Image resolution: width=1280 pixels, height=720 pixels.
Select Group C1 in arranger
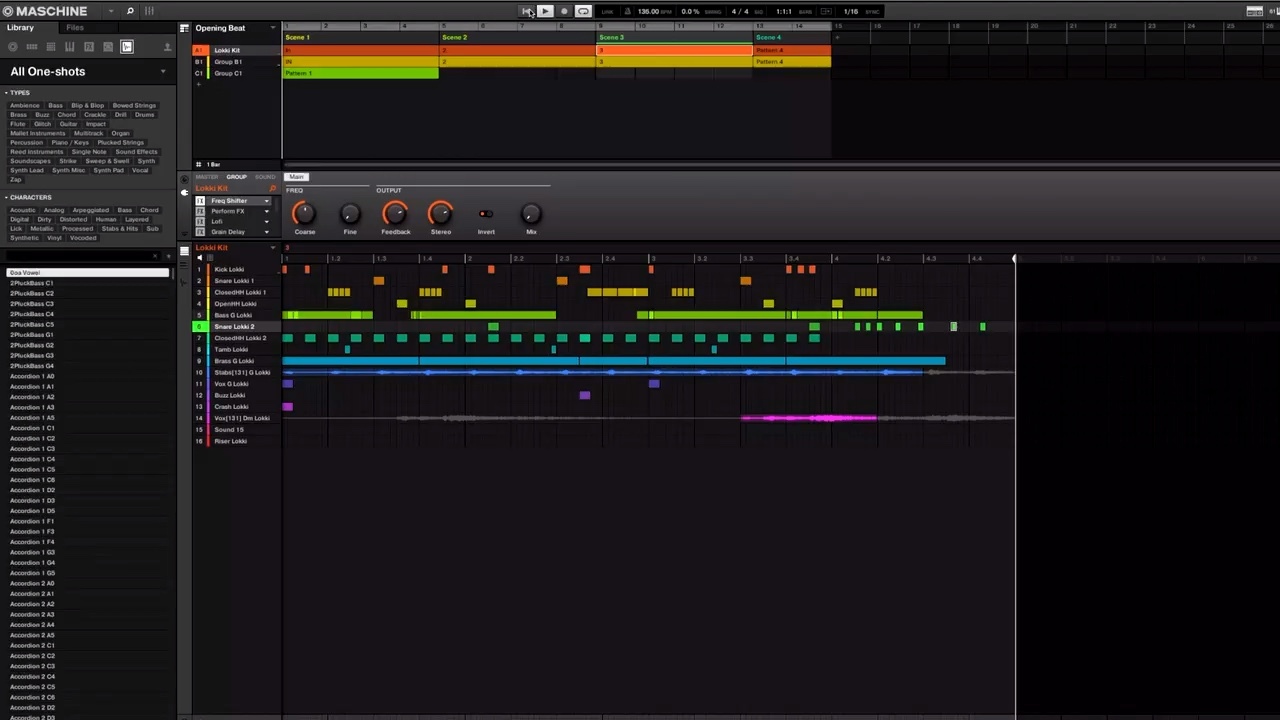235,73
